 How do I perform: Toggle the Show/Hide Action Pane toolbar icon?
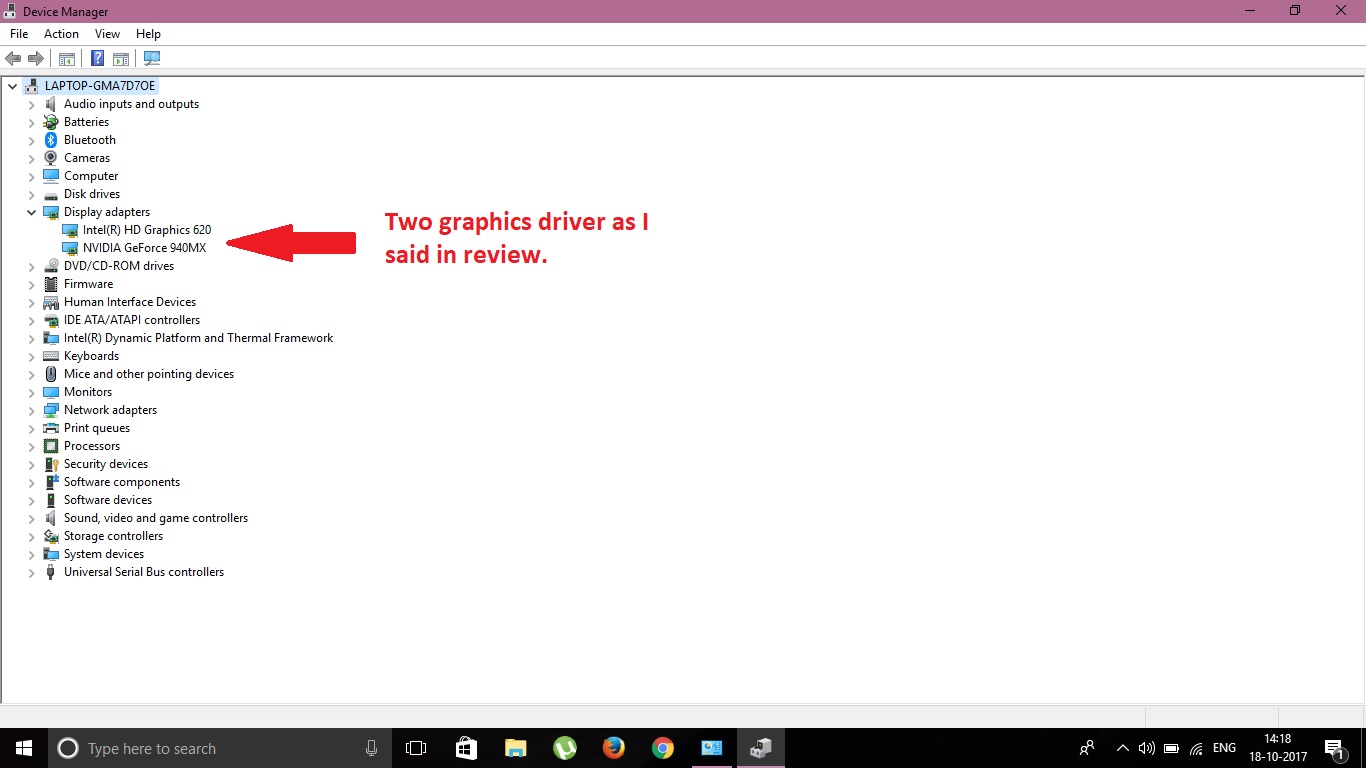[x=121, y=59]
